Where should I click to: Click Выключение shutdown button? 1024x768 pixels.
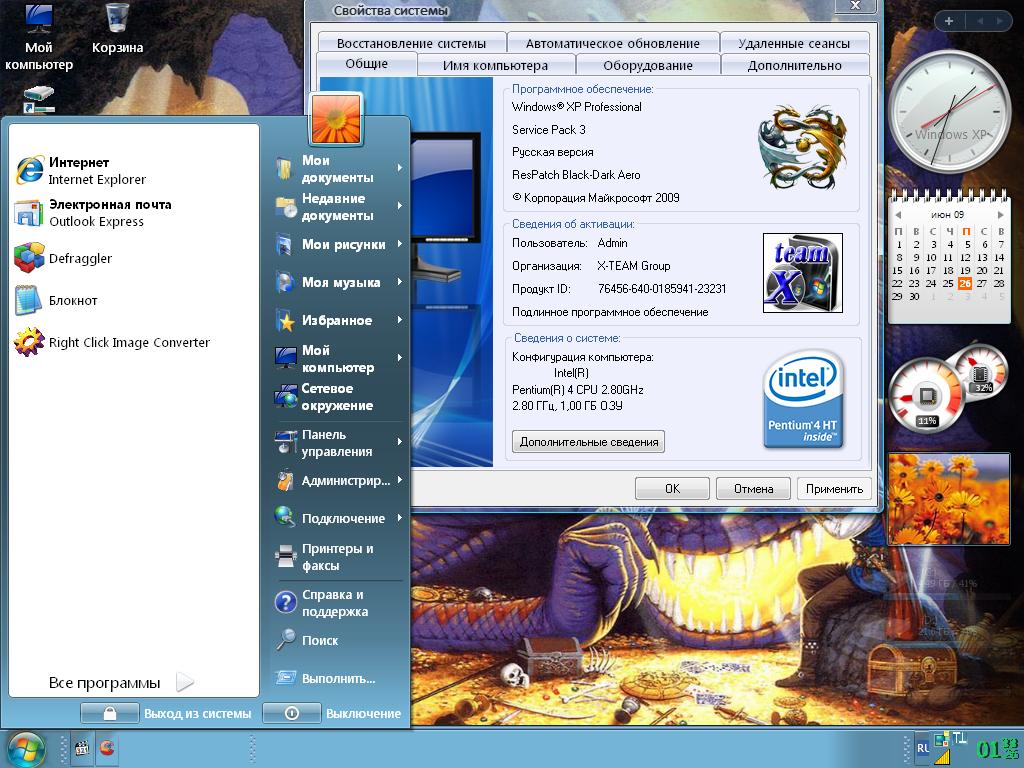(334, 713)
